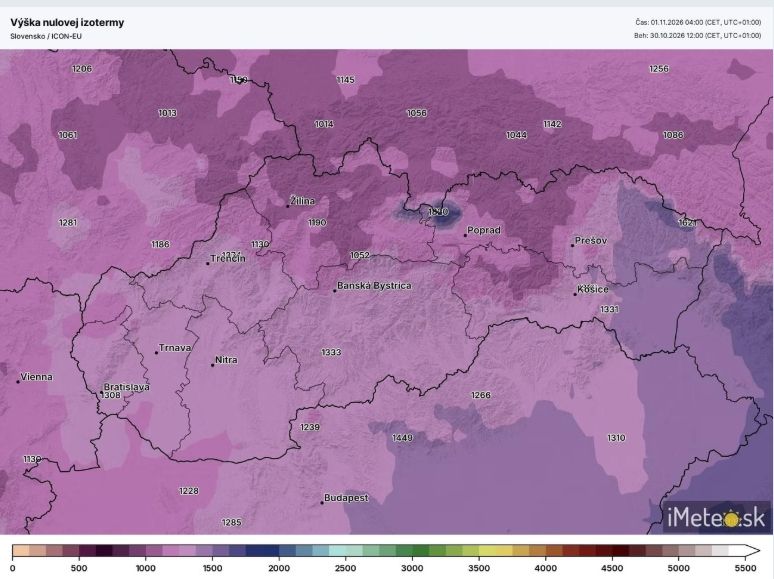The image size is (774, 579).
Task: Select the Poprad city label
Action: point(484,230)
